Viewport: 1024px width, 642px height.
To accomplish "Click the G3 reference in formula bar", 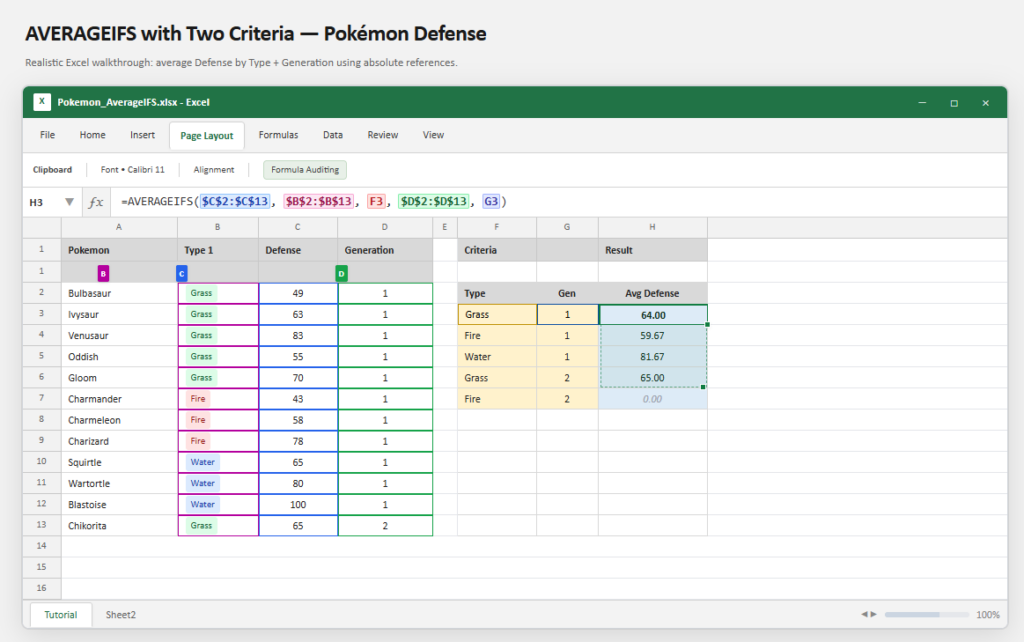I will tap(491, 201).
